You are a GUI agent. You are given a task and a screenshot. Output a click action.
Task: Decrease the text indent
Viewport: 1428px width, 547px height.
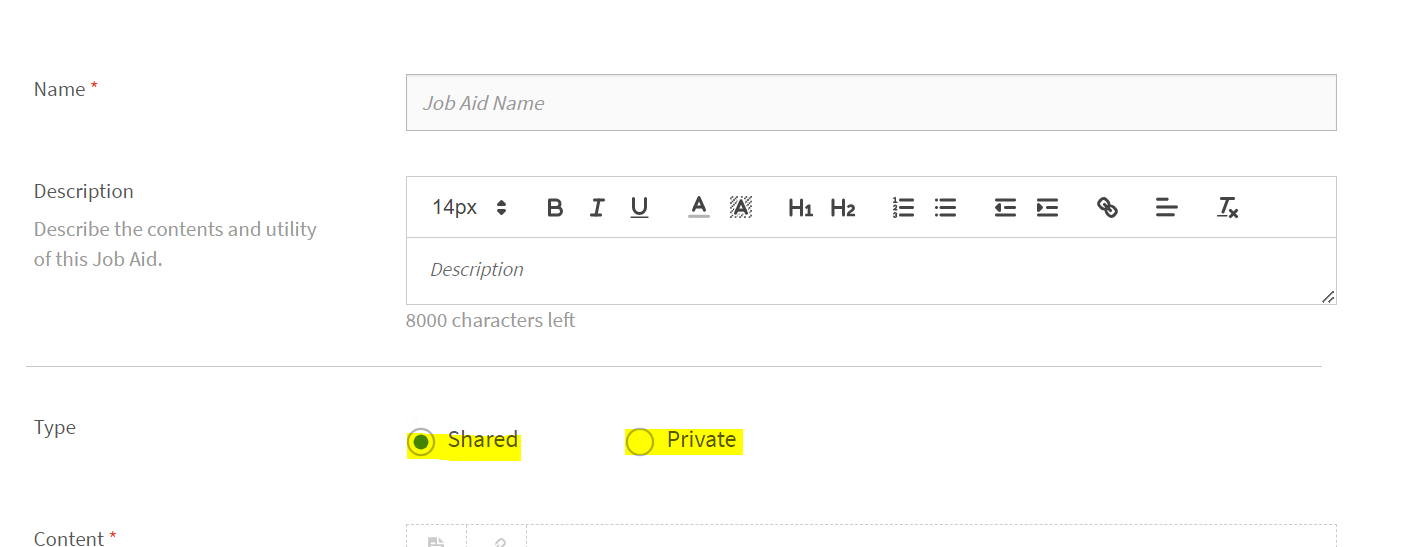pos(1005,208)
